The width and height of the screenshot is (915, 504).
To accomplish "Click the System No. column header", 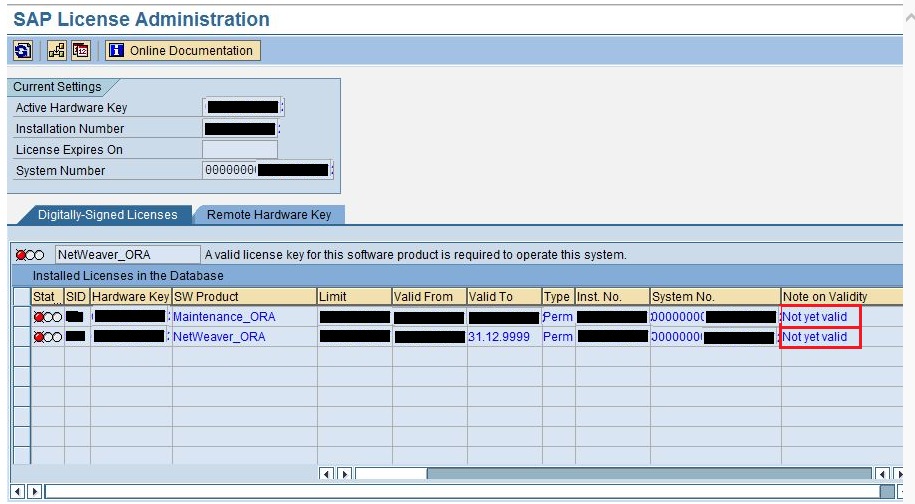I will tap(715, 296).
